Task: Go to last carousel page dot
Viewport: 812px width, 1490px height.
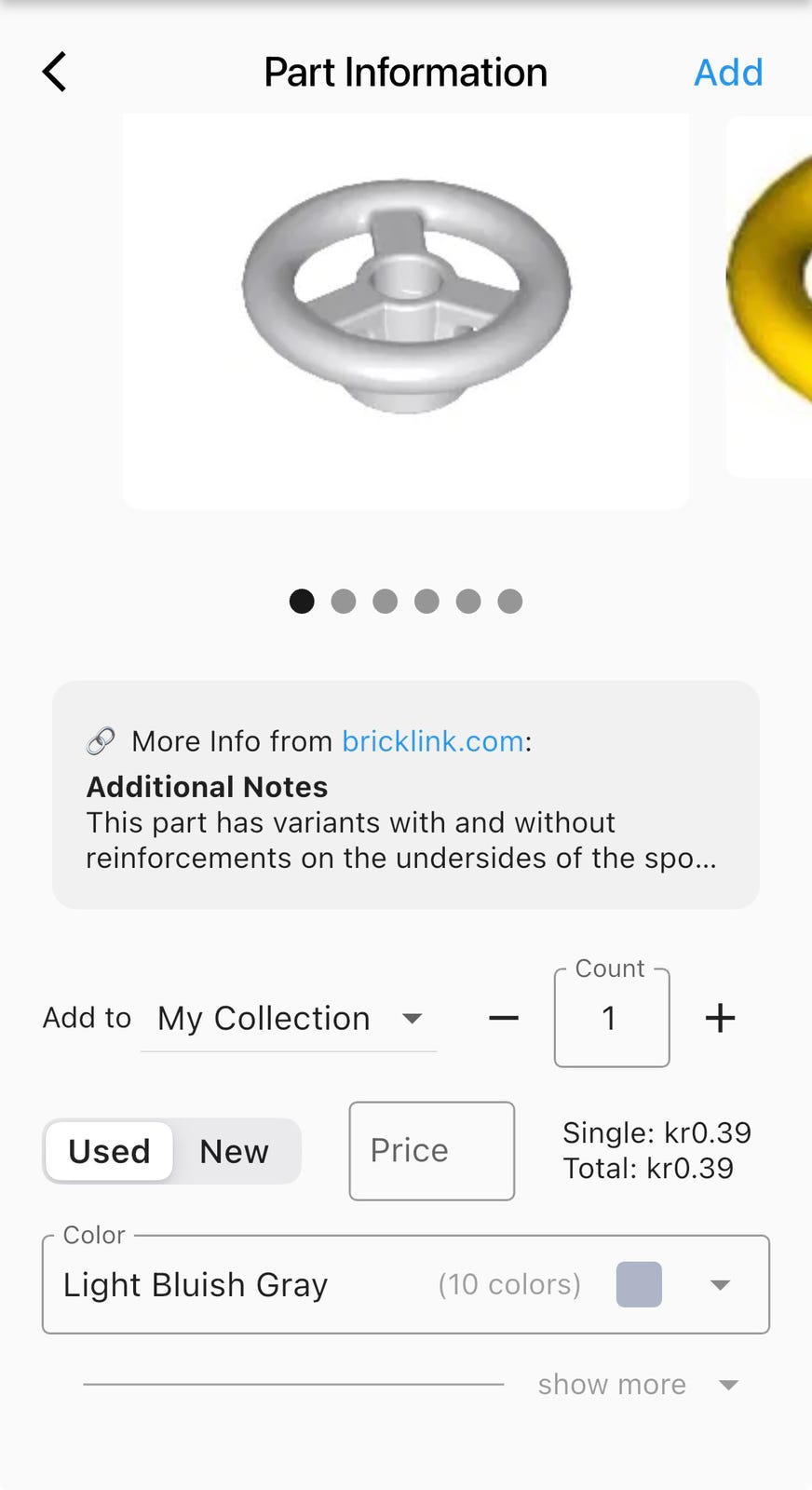Action: [509, 602]
